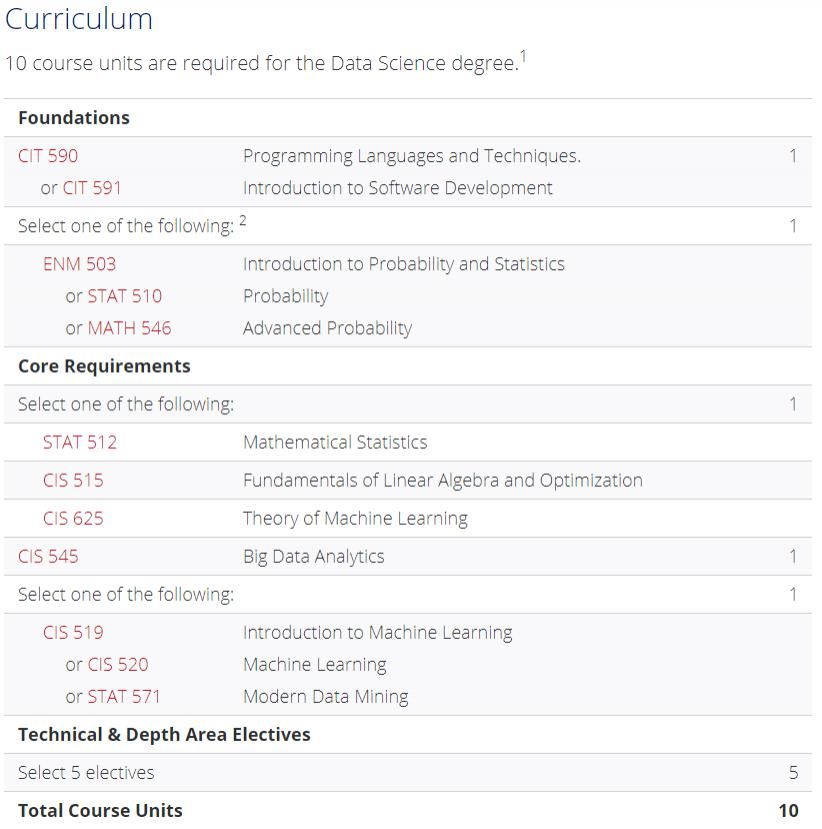The width and height of the screenshot is (822, 829).
Task: Click the Foundations section header
Action: coord(74,118)
